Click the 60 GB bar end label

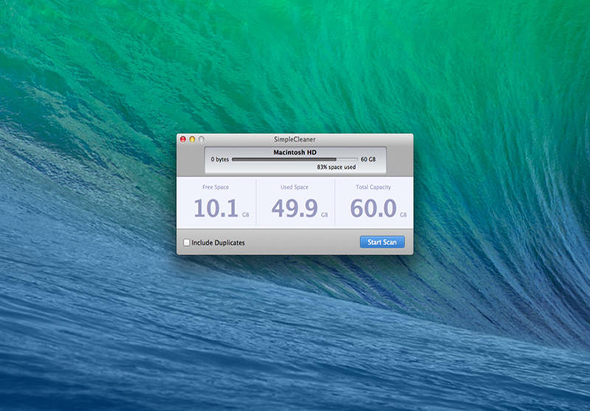coord(368,160)
